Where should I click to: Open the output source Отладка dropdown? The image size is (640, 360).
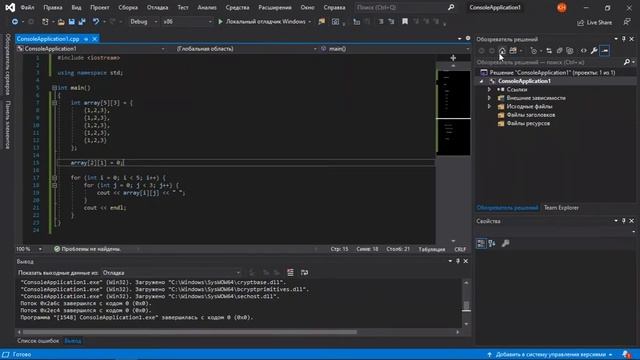pyautogui.click(x=171, y=273)
